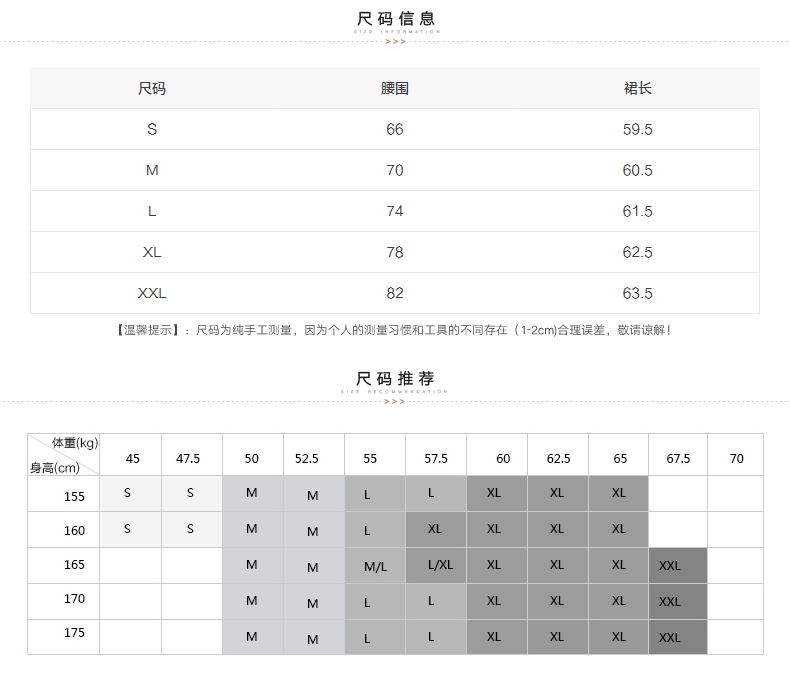Screen dimensions: 790x684
Task: Click the 尺码 column header
Action: [x=152, y=88]
